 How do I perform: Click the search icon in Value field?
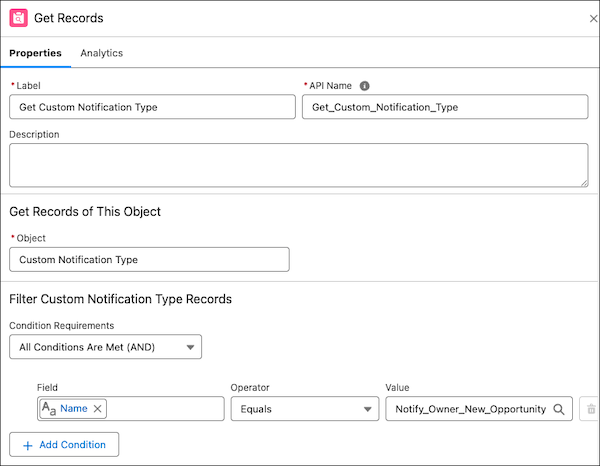click(x=559, y=409)
